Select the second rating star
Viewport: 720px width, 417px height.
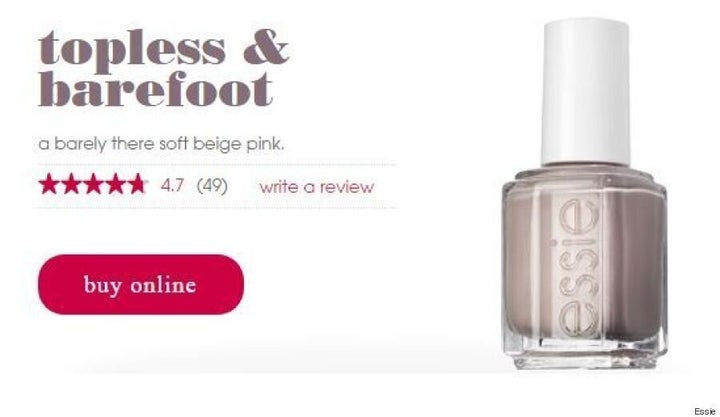(x=70, y=185)
